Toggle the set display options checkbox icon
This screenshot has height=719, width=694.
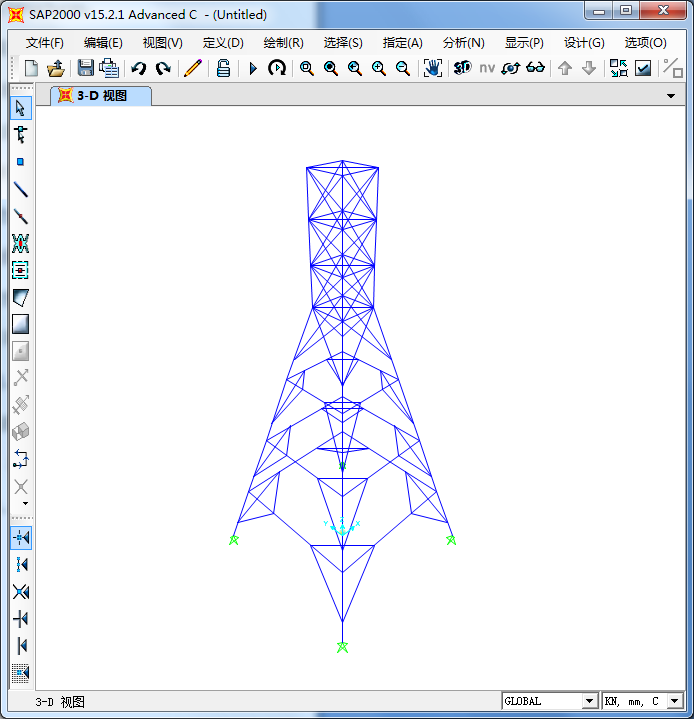tap(643, 68)
